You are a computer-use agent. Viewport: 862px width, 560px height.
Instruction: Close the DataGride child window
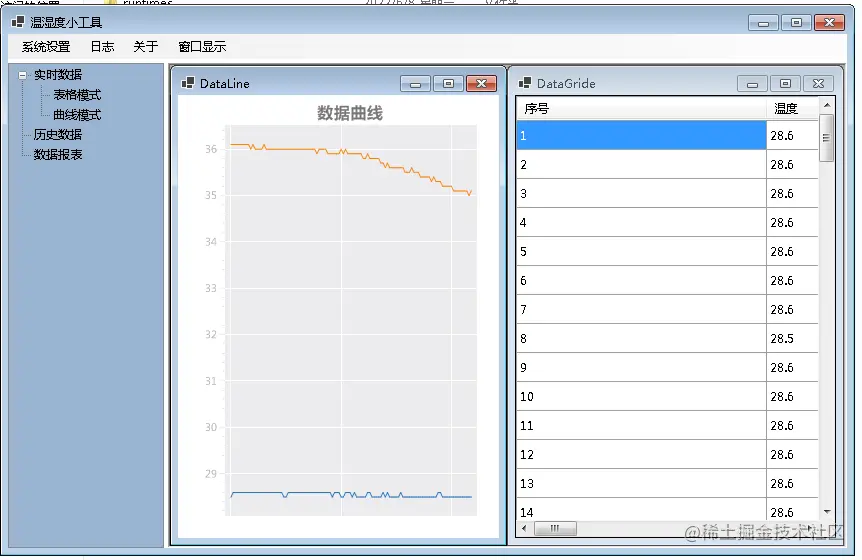click(819, 84)
